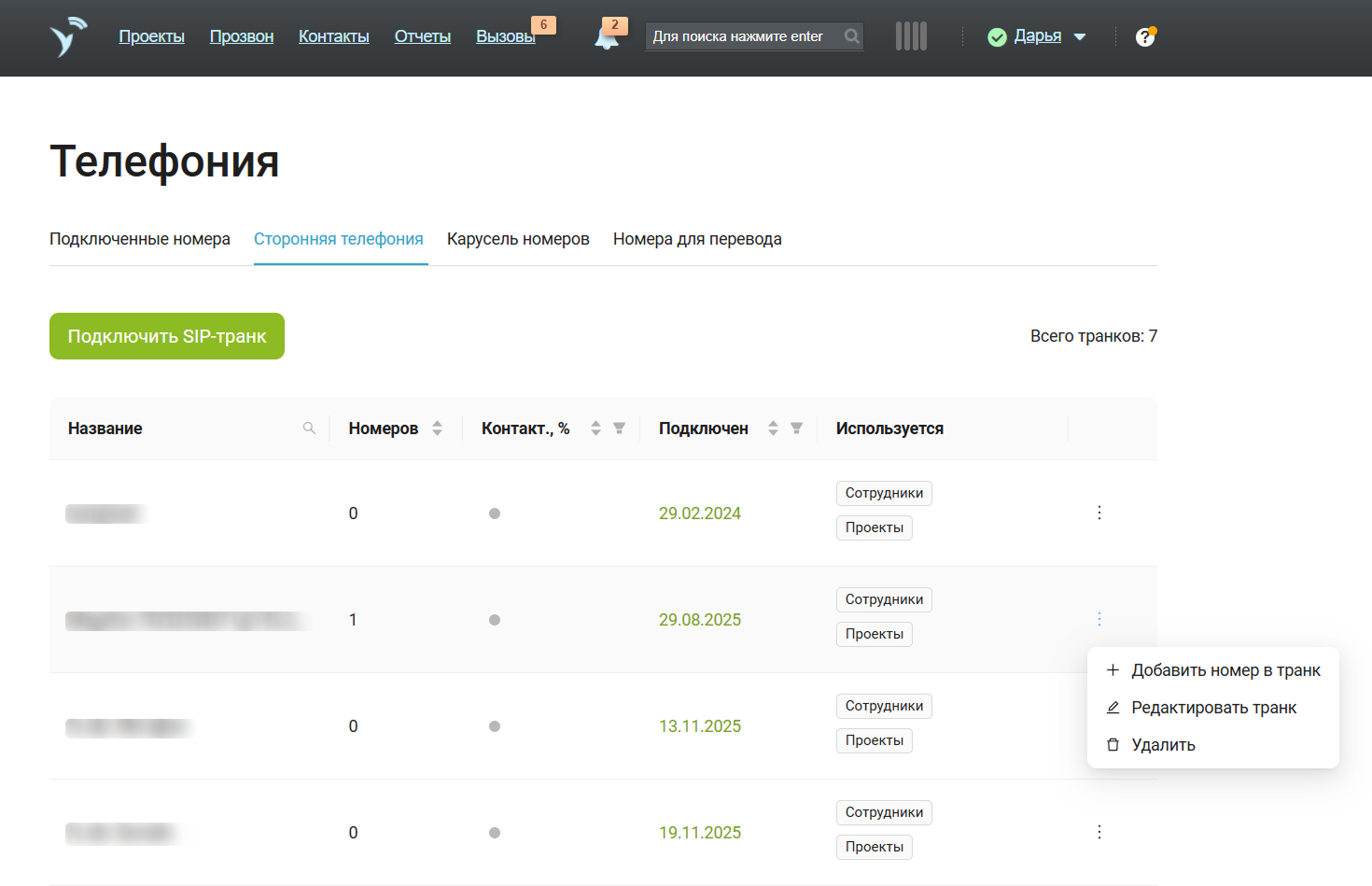The height and width of the screenshot is (886, 1372).
Task: Choose Добавить номер в транк
Action: click(x=1225, y=670)
